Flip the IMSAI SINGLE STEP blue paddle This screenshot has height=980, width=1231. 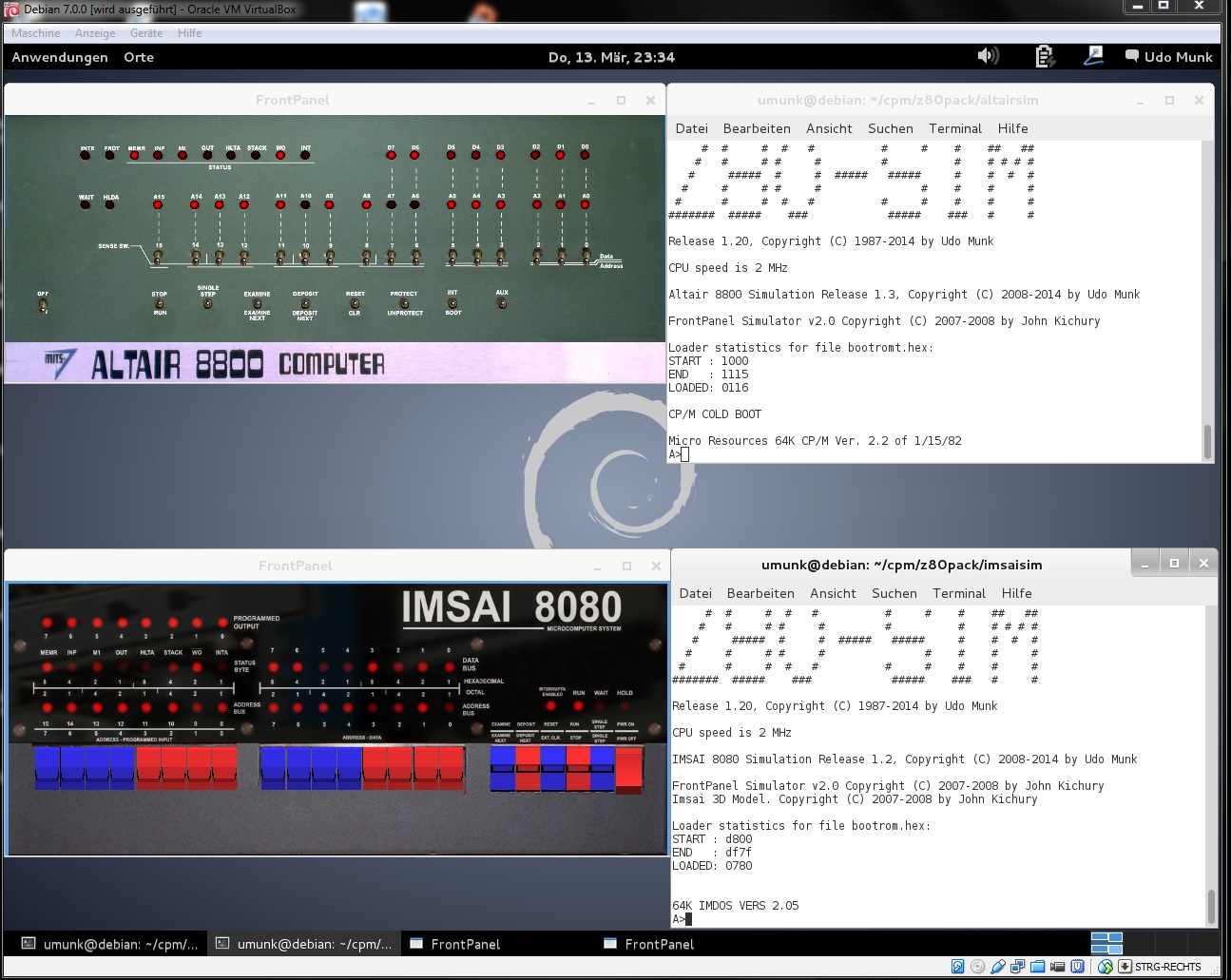[x=603, y=768]
